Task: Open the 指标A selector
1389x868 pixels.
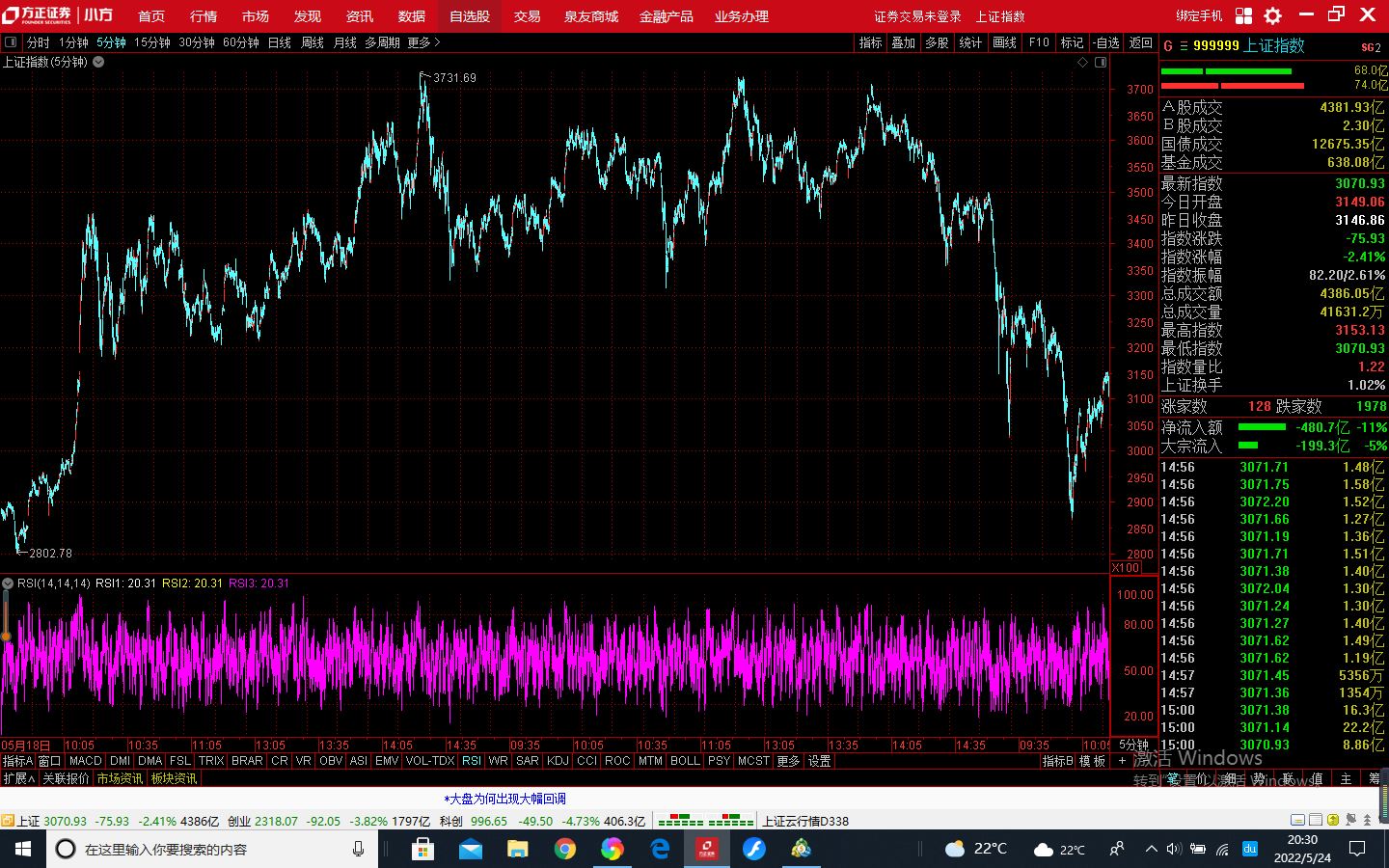Action: [x=18, y=761]
